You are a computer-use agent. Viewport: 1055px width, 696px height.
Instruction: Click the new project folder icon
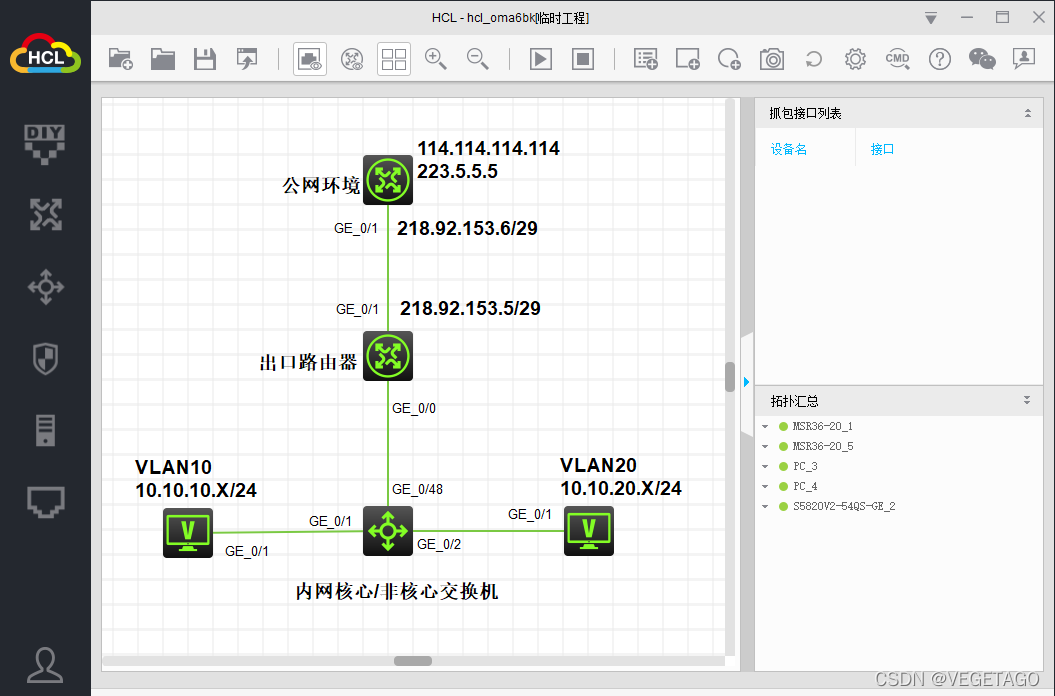[x=120, y=59]
